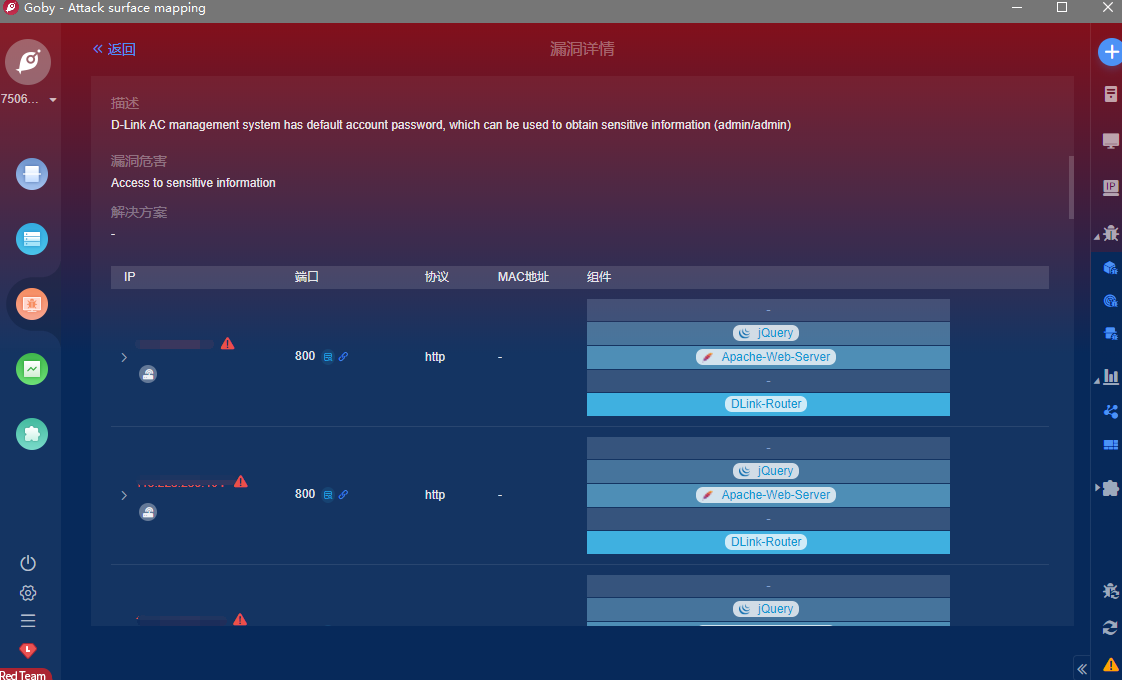
Task: Open the account dropdown under the logo
Action: pos(52,100)
